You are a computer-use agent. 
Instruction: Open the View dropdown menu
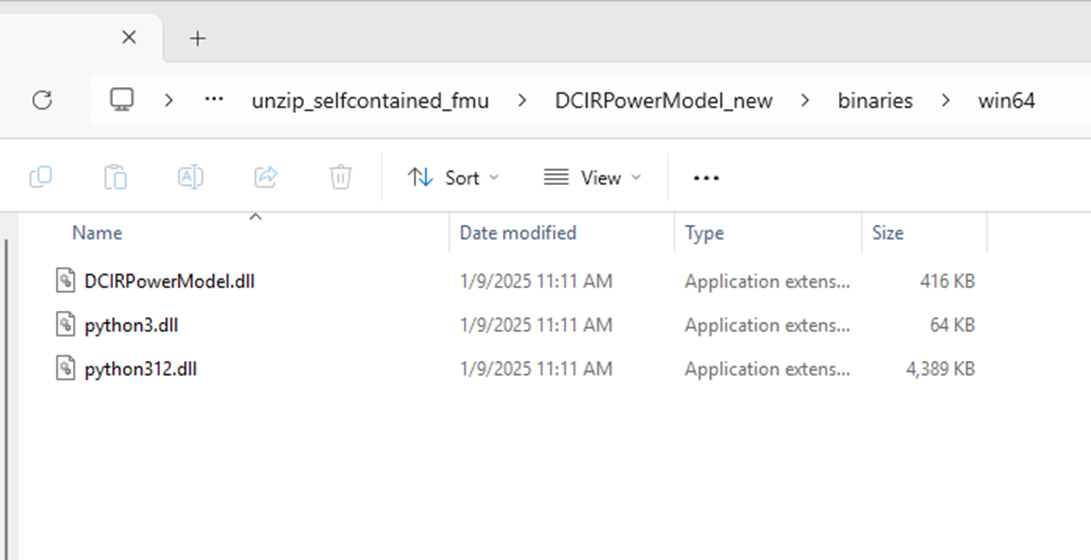point(592,178)
